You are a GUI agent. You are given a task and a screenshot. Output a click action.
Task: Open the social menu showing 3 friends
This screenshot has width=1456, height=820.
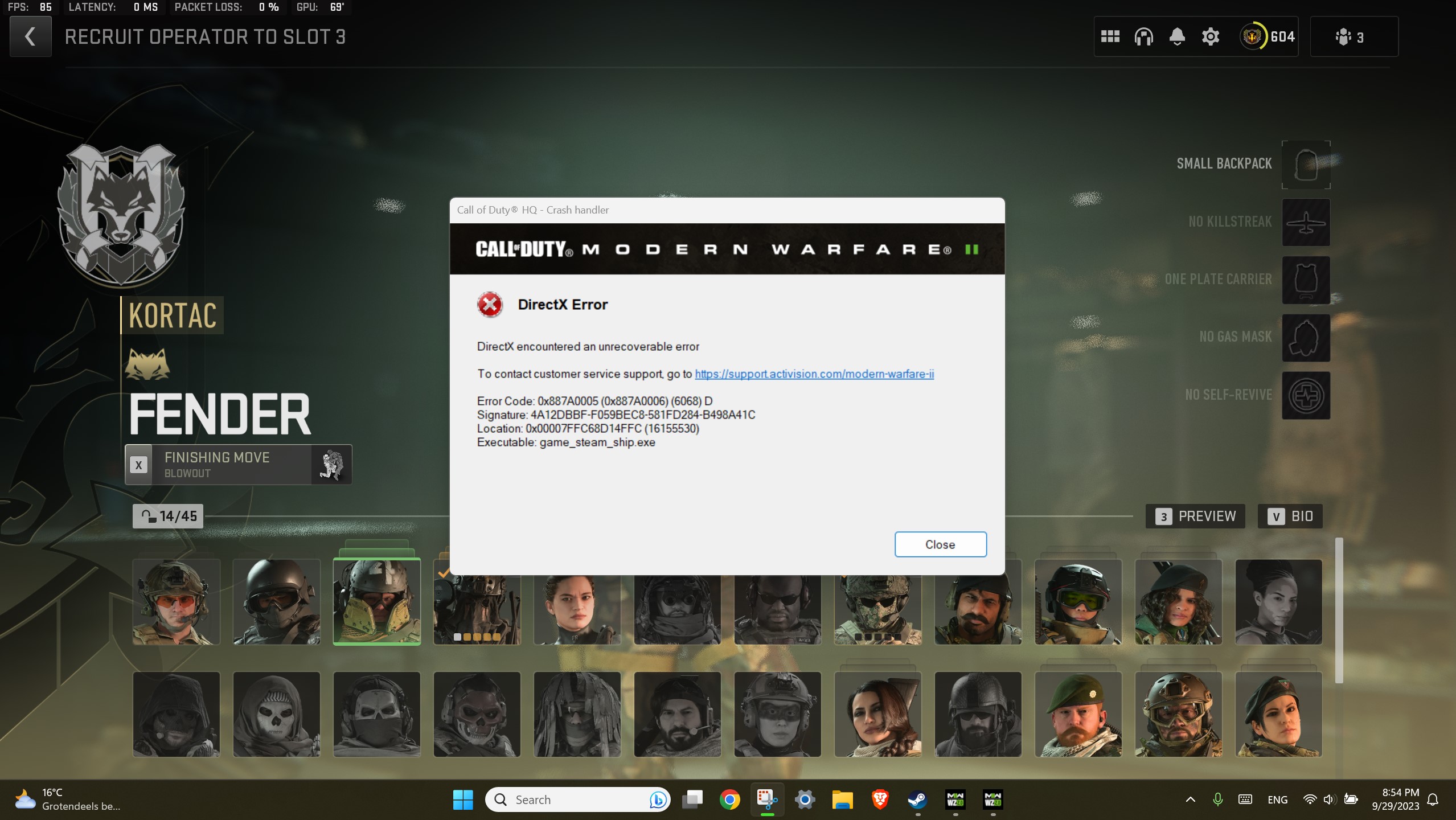[x=1354, y=36]
